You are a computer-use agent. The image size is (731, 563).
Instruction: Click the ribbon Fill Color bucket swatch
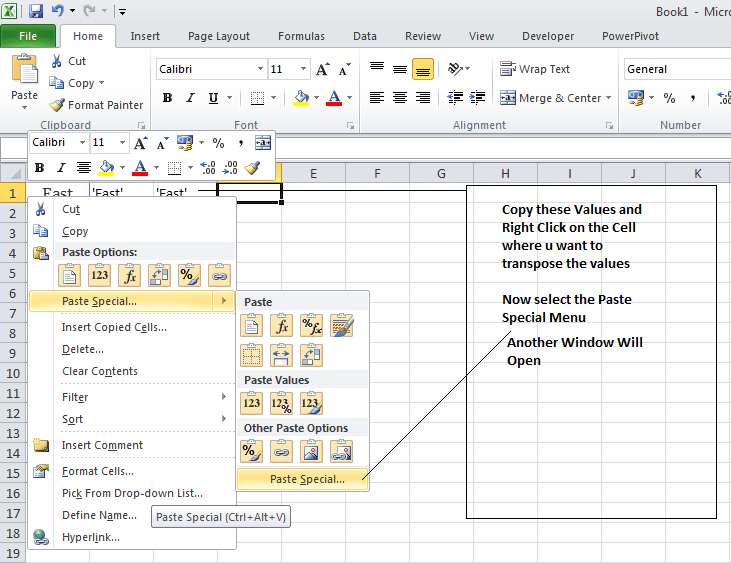tap(300, 98)
